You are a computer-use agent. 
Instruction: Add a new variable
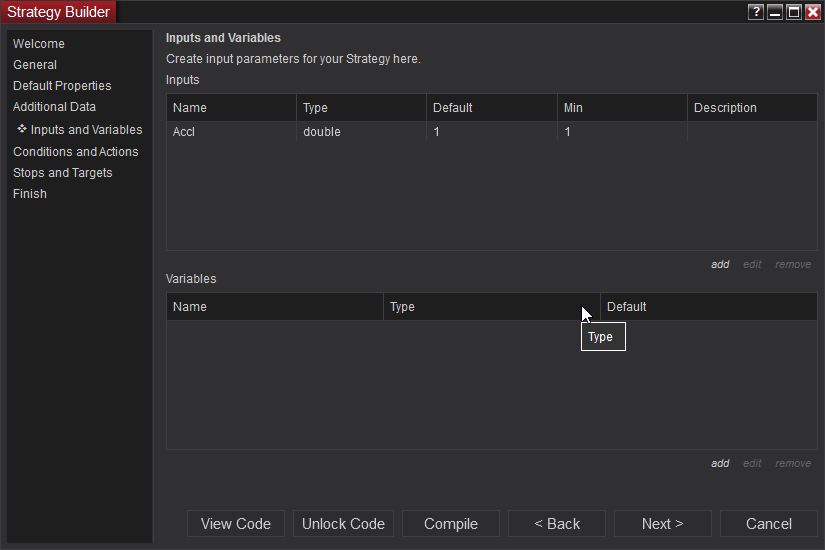(x=720, y=464)
